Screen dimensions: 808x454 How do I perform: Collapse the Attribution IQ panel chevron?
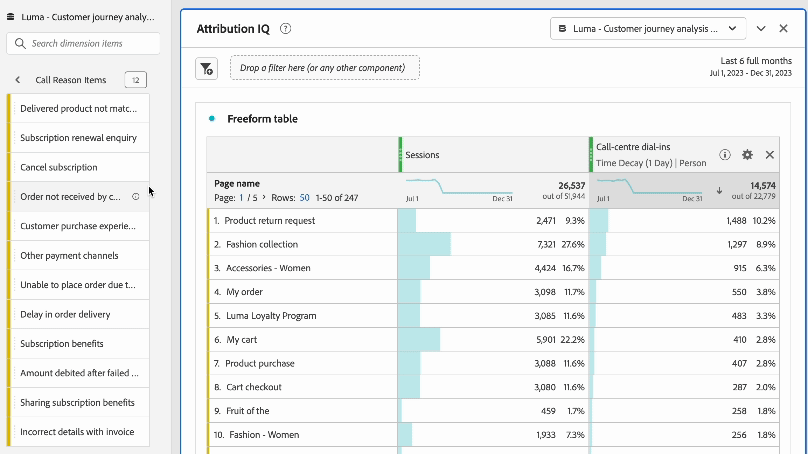(761, 28)
